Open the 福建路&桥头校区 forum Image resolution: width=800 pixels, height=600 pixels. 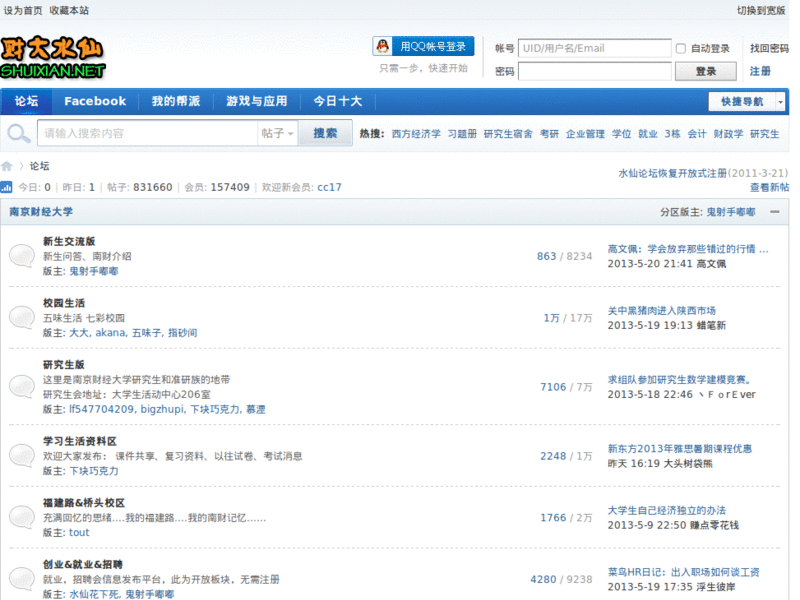coord(84,503)
